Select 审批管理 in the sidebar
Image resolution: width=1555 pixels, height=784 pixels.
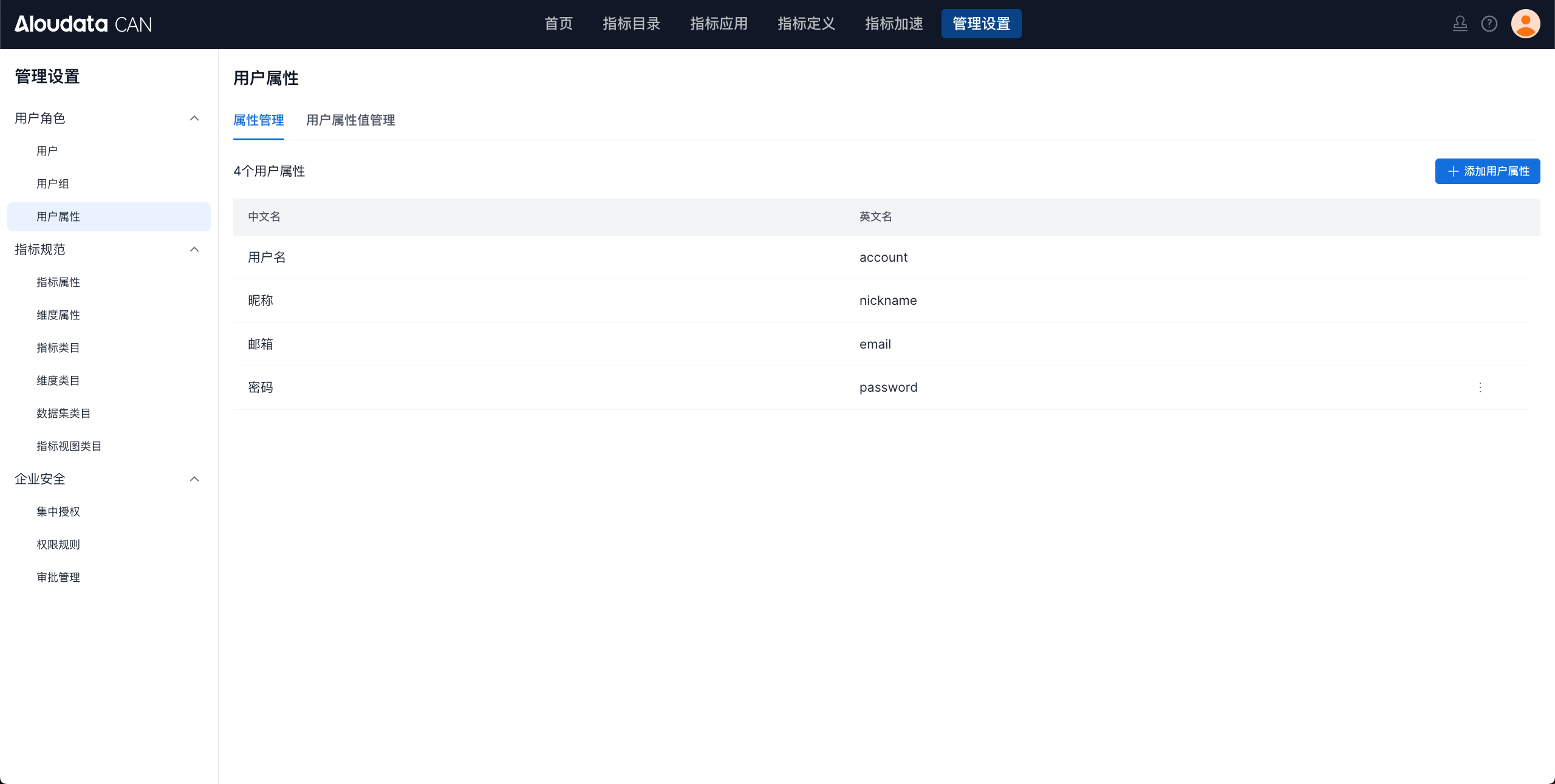pyautogui.click(x=58, y=578)
